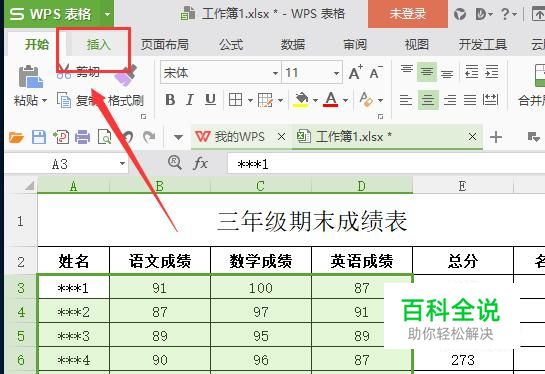Image resolution: width=545 pixels, height=374 pixels.
Task: Align text right
Action: (x=450, y=100)
